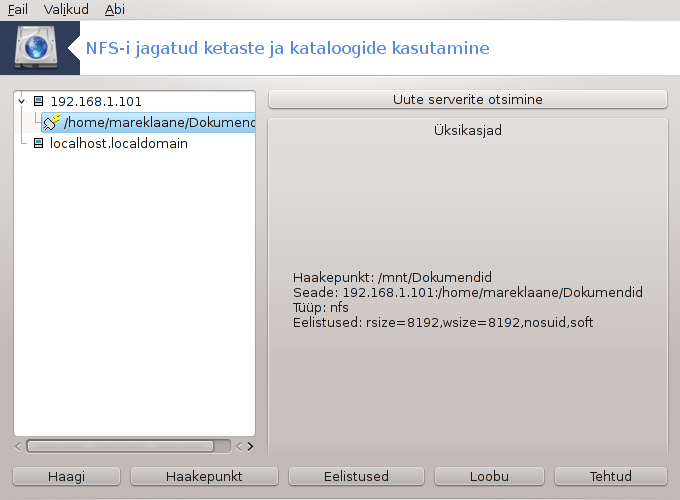Click the Haakepunkt button

click(x=204, y=476)
